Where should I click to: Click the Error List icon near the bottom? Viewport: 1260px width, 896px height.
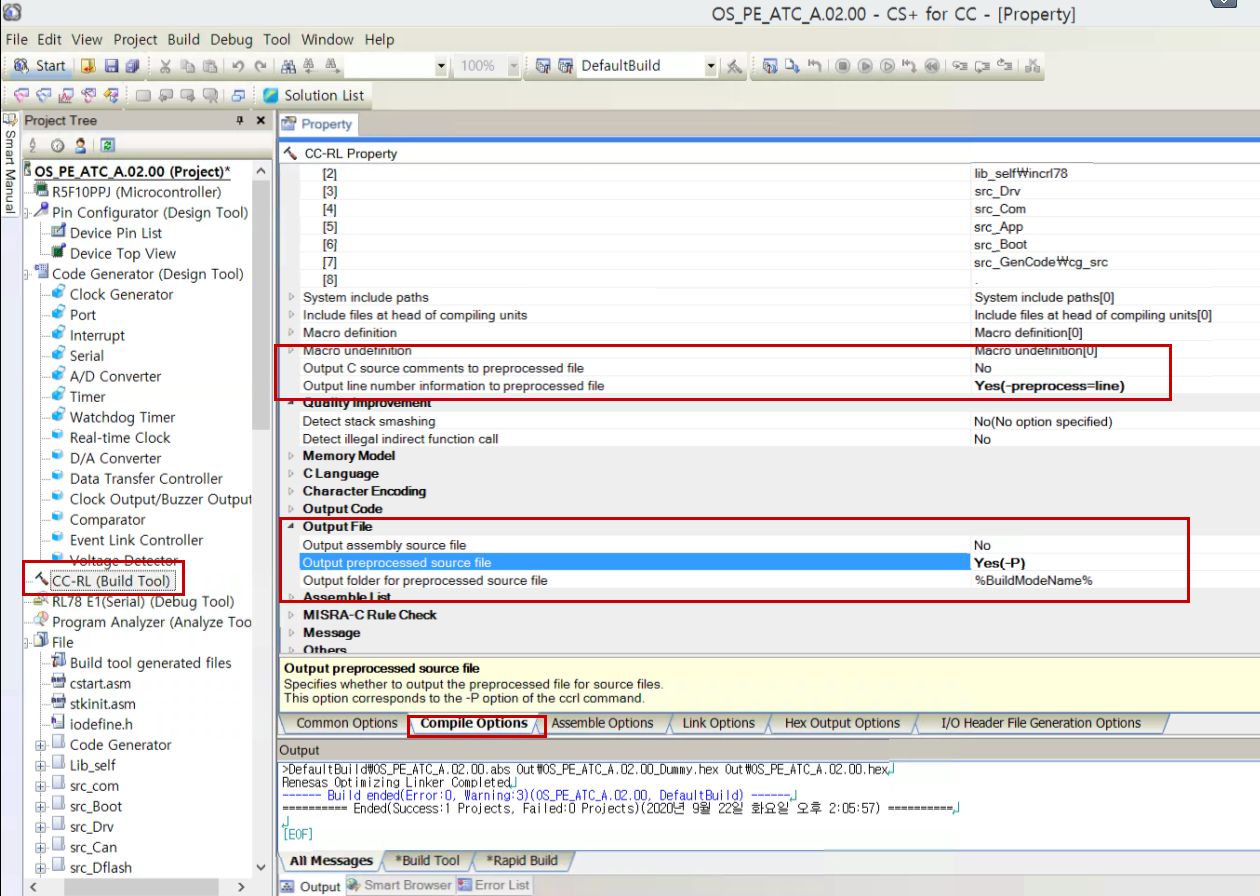tap(465, 885)
